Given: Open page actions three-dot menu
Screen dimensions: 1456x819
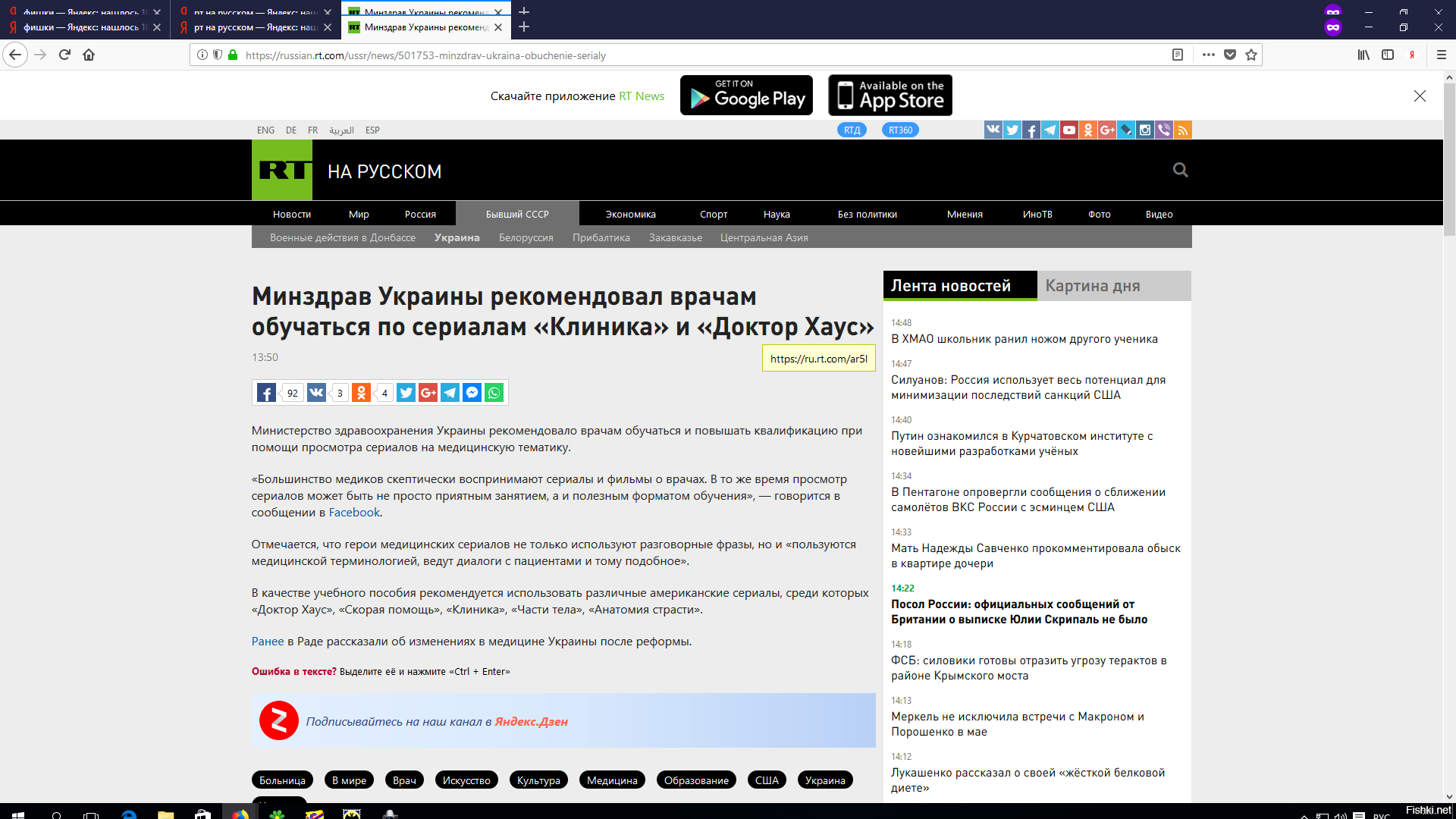Looking at the screenshot, I should (x=1209, y=55).
